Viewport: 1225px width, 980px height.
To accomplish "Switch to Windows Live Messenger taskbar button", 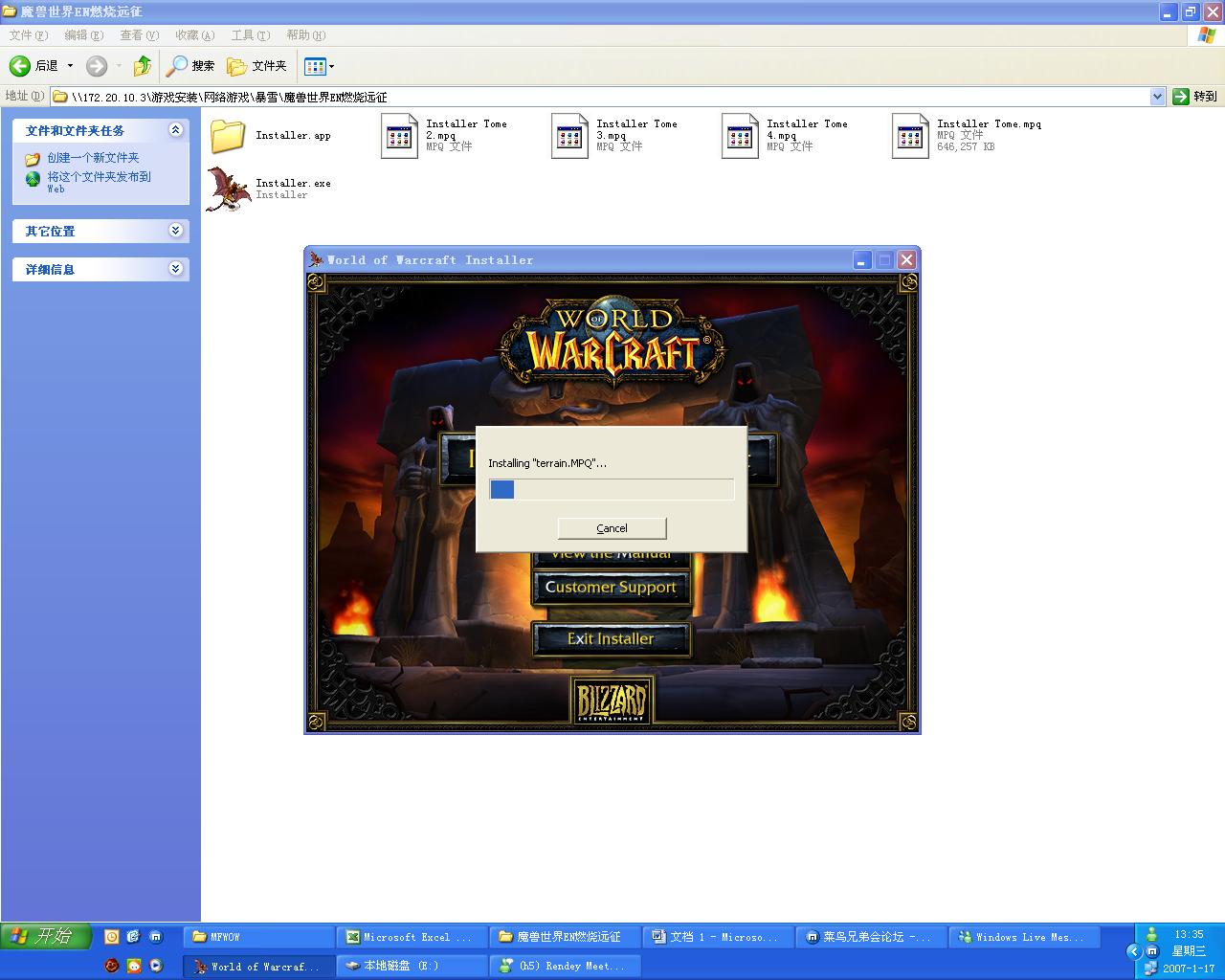I will [1024, 937].
